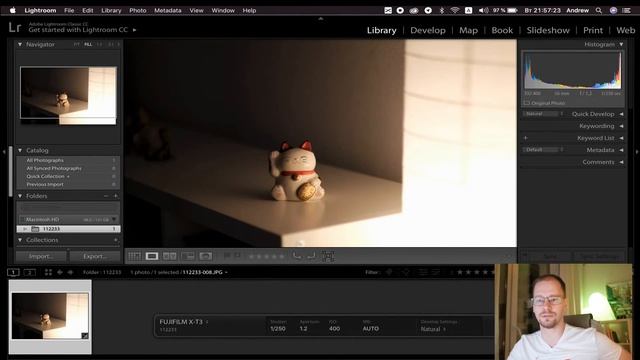Click filmstrip grid shortcut icon
640x360 pixels.
click(48, 272)
